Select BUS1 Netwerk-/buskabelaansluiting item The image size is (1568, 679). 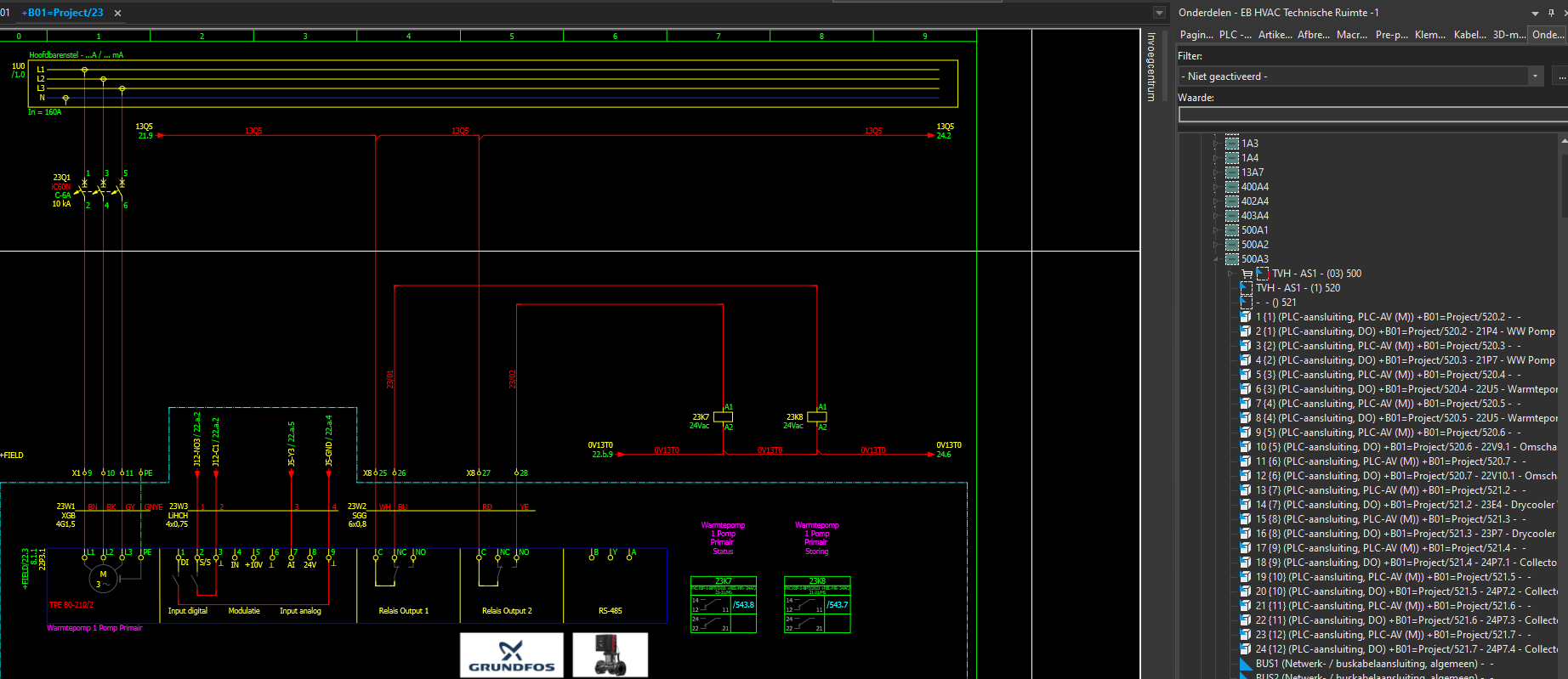(x=1375, y=664)
